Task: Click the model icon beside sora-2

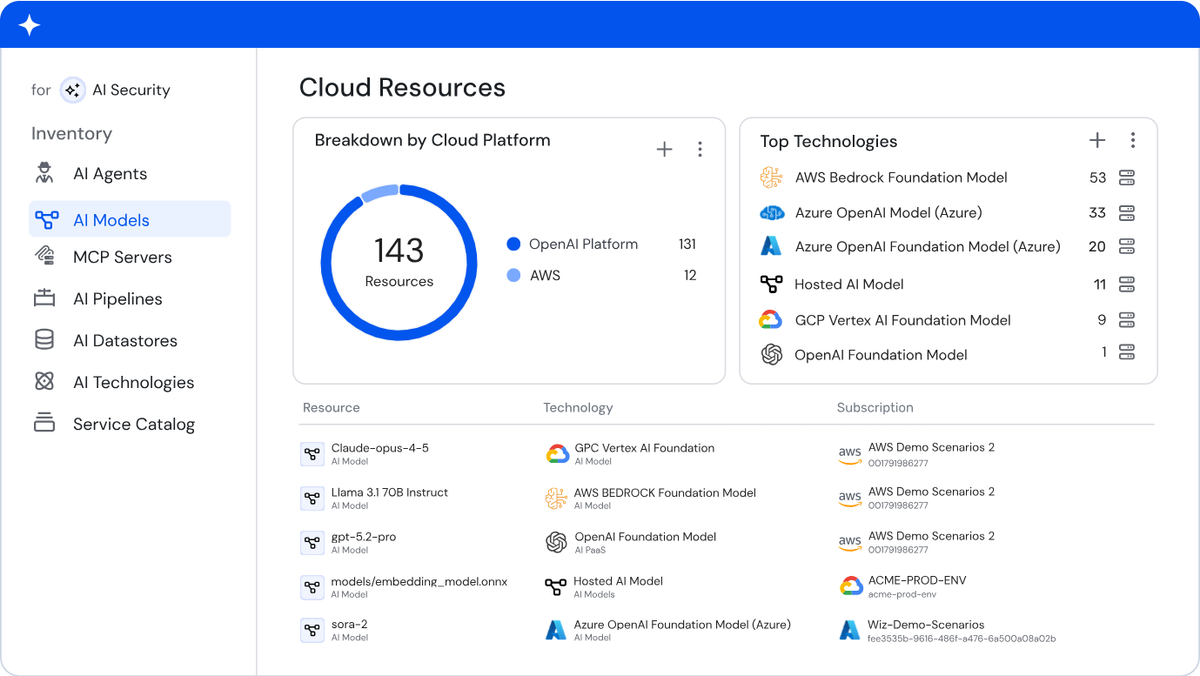Action: point(312,630)
